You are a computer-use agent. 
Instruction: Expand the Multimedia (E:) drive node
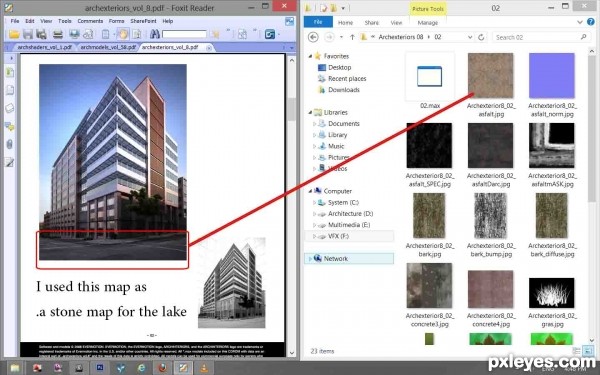point(315,225)
